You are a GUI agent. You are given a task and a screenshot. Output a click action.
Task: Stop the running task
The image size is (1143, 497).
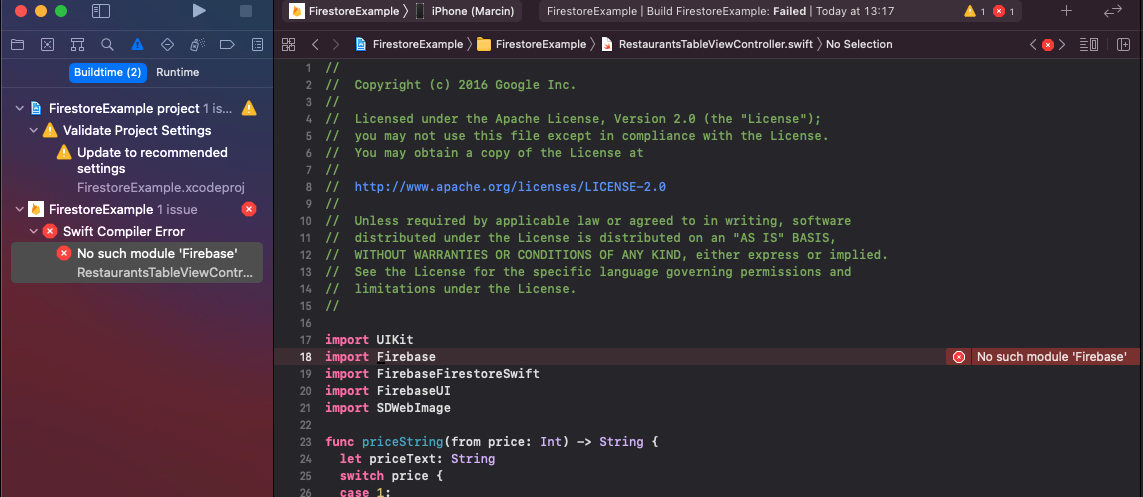246,11
